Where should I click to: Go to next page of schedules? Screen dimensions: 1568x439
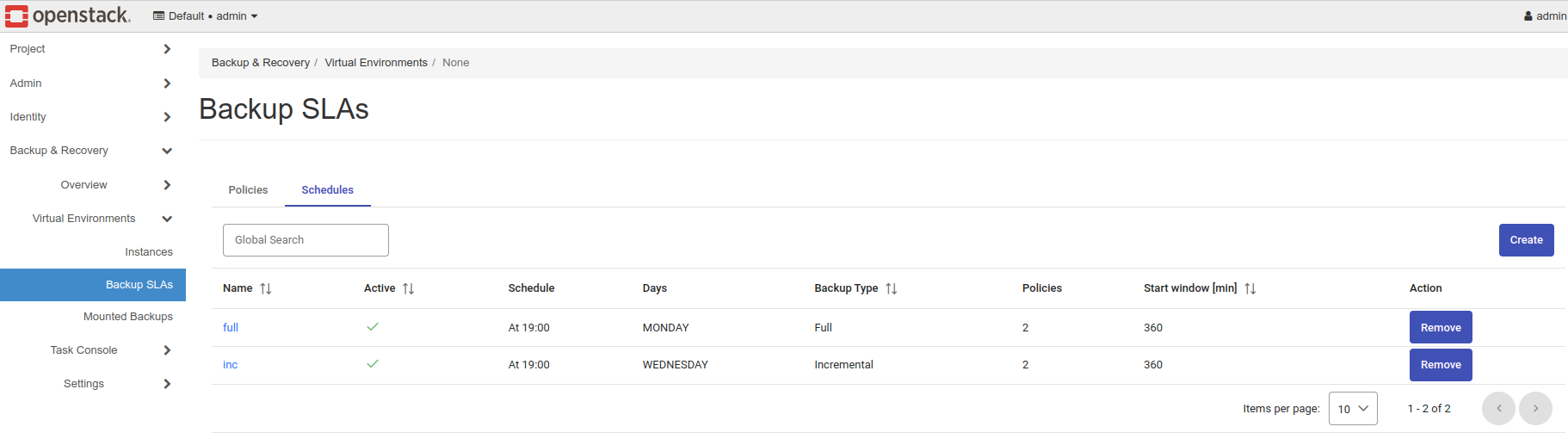pyautogui.click(x=1535, y=409)
